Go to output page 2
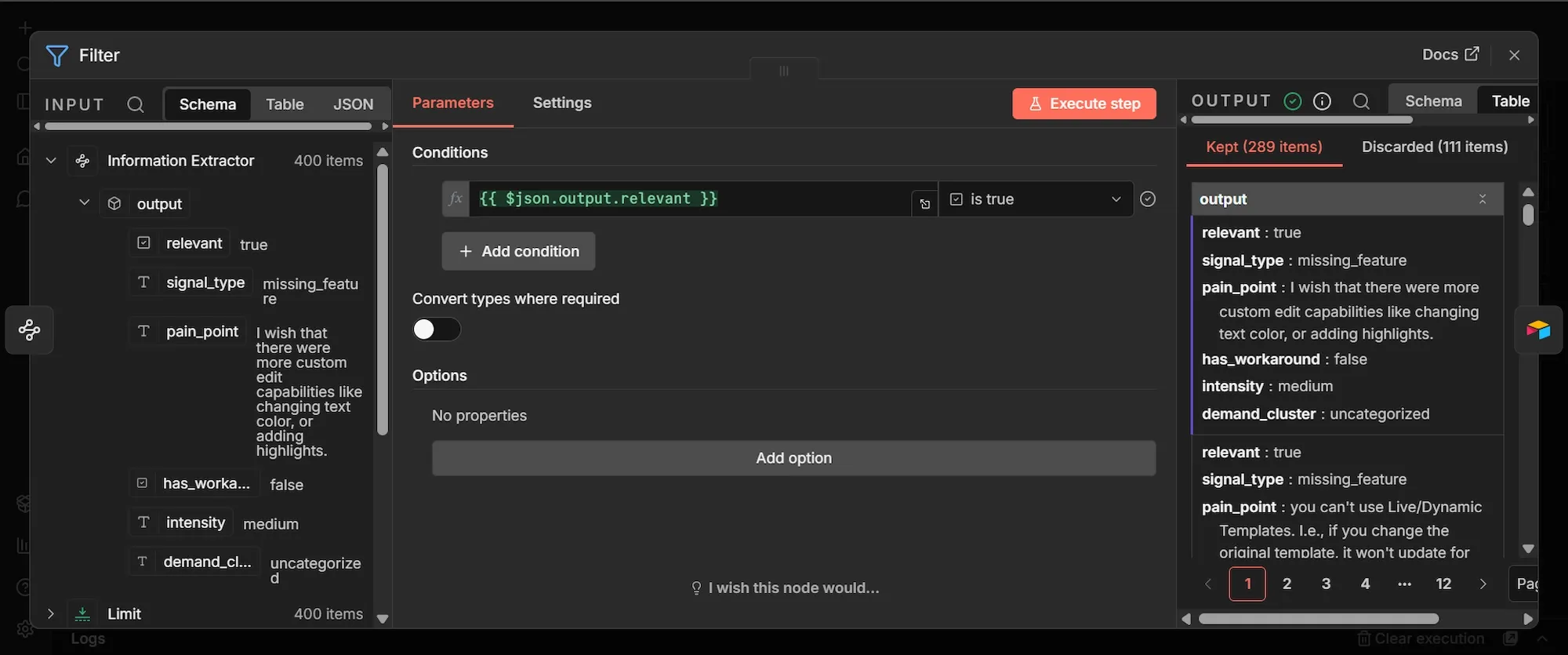This screenshot has height=655, width=1568. [1287, 584]
